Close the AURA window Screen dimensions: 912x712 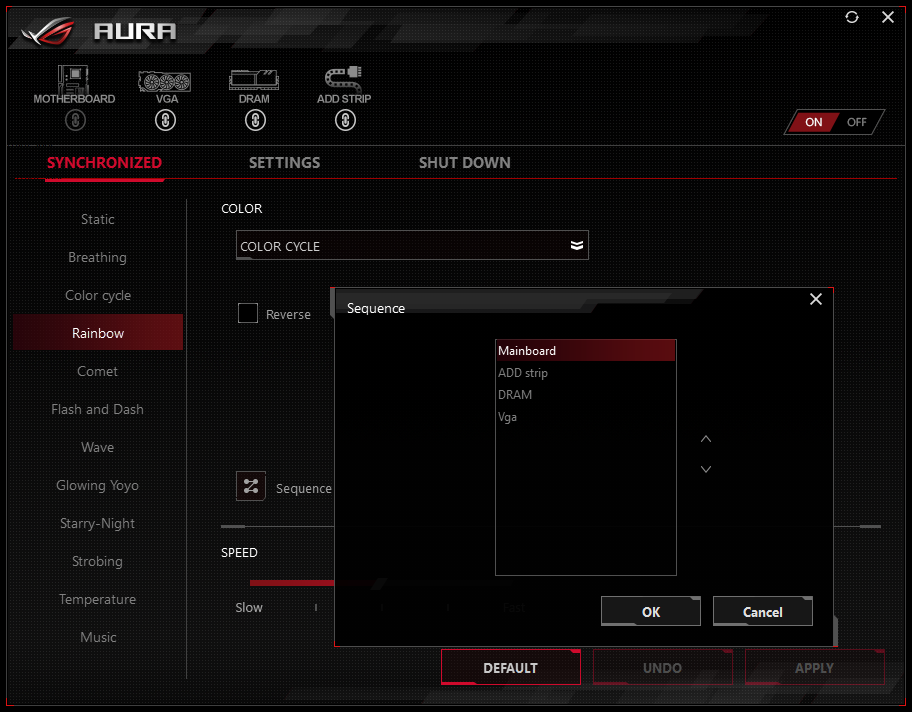[888, 17]
